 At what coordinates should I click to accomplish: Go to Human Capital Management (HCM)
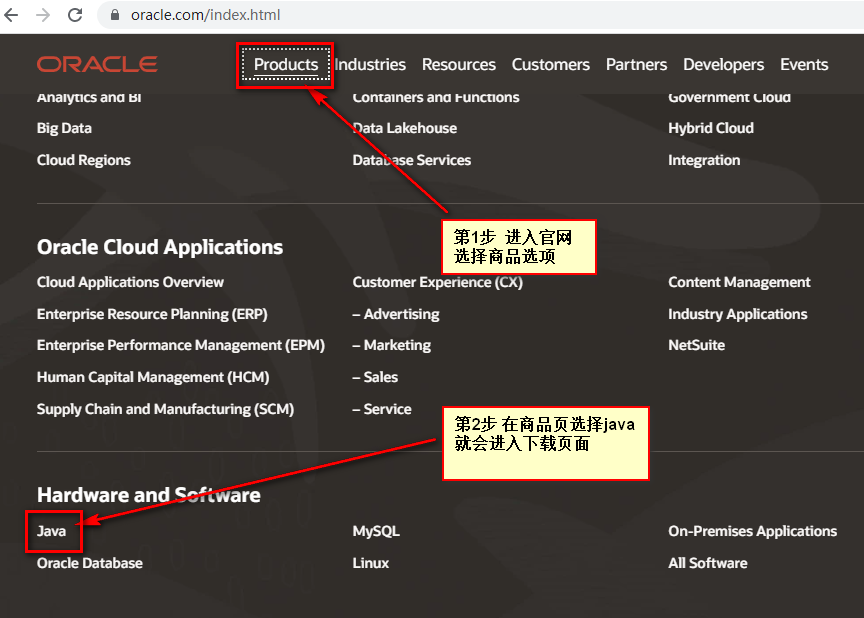pos(153,377)
